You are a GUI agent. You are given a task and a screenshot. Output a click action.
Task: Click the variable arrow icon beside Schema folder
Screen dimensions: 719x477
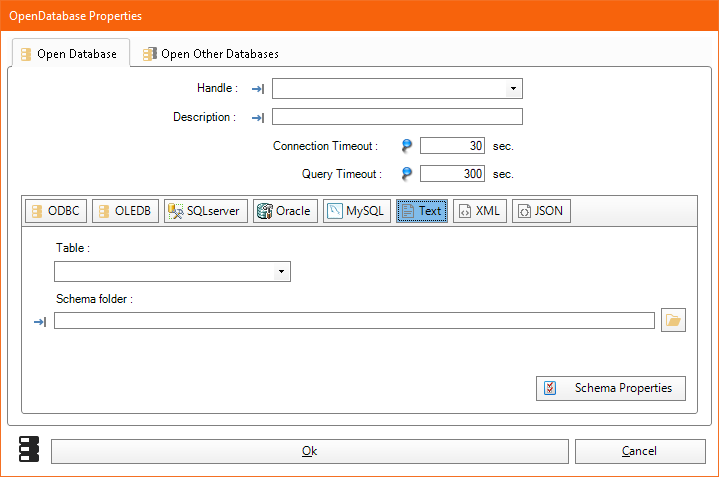click(40, 322)
